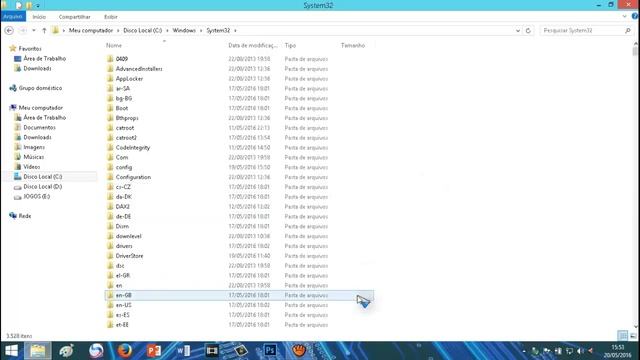640x360 pixels.
Task: Select the AppLocker folder
Action: click(129, 78)
